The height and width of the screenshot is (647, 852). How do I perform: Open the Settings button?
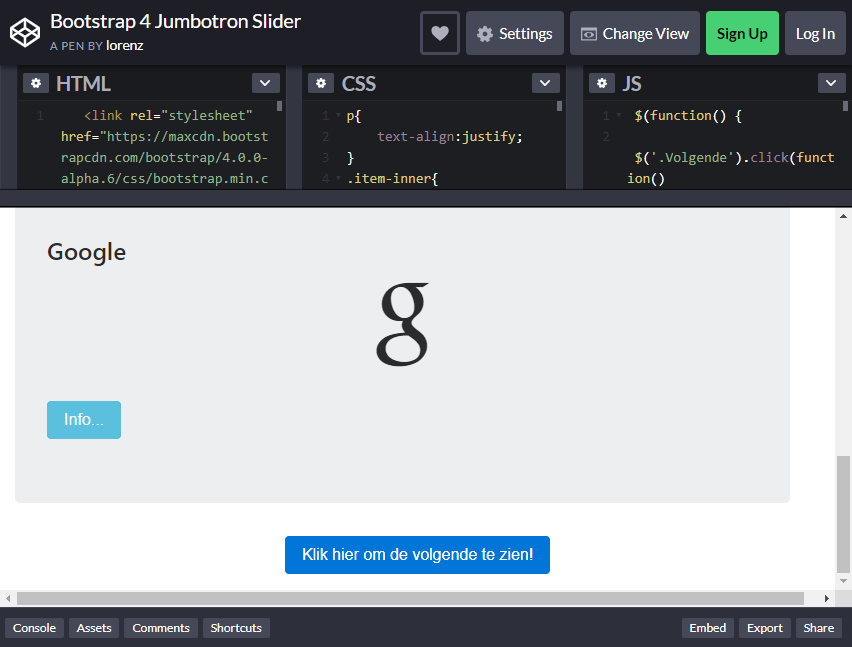pos(515,33)
